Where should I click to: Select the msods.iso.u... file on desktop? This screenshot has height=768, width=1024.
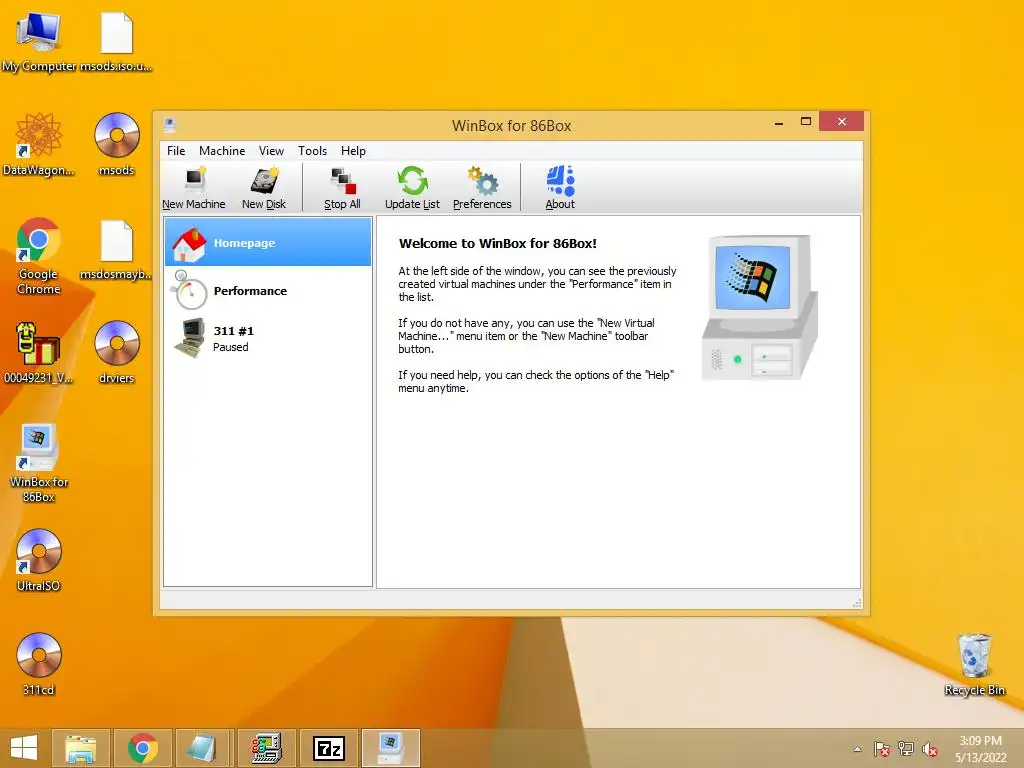(116, 42)
